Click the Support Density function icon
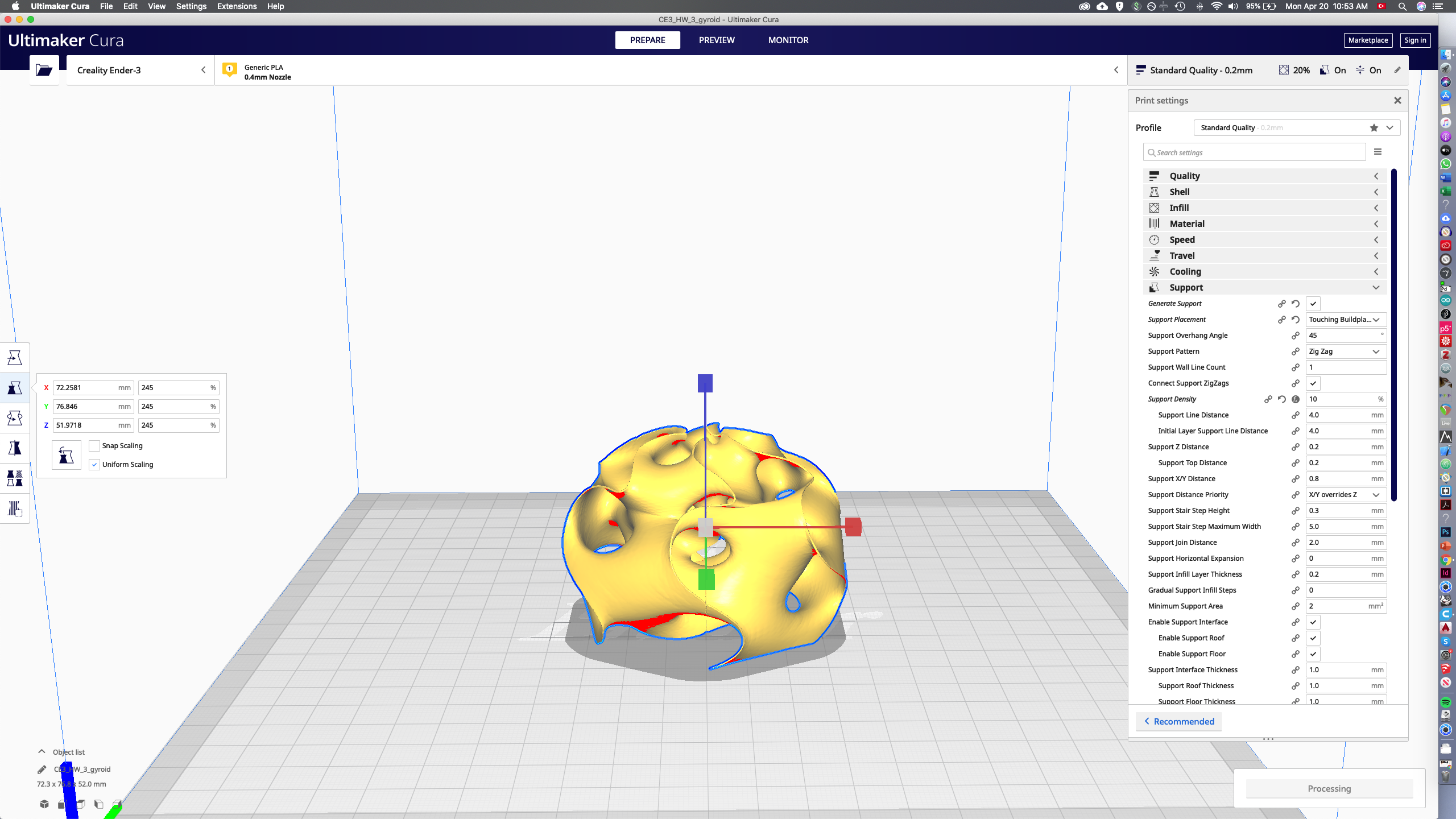The image size is (1456, 819). (x=1296, y=399)
